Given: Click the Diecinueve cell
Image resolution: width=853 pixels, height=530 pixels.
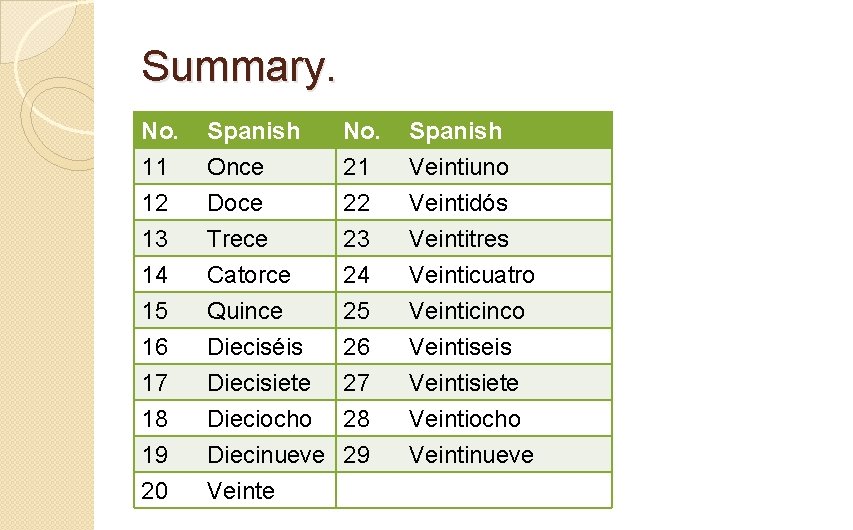Looking at the screenshot, I should pos(266,455).
